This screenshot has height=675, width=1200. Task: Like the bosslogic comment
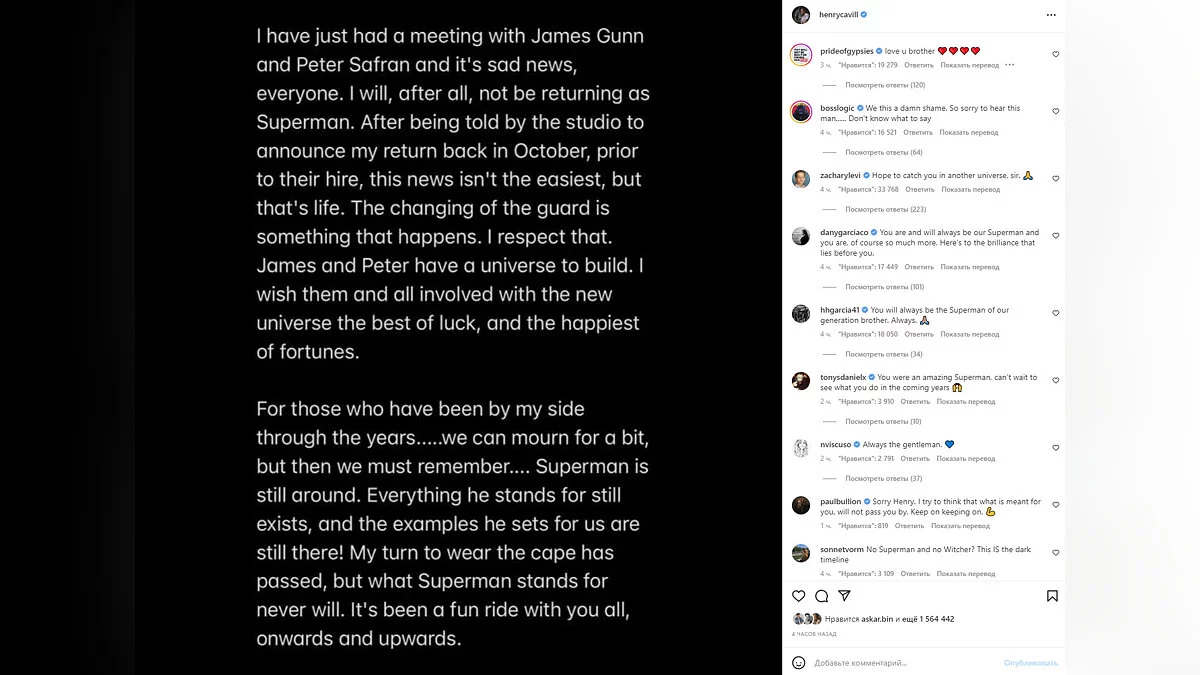click(1055, 112)
